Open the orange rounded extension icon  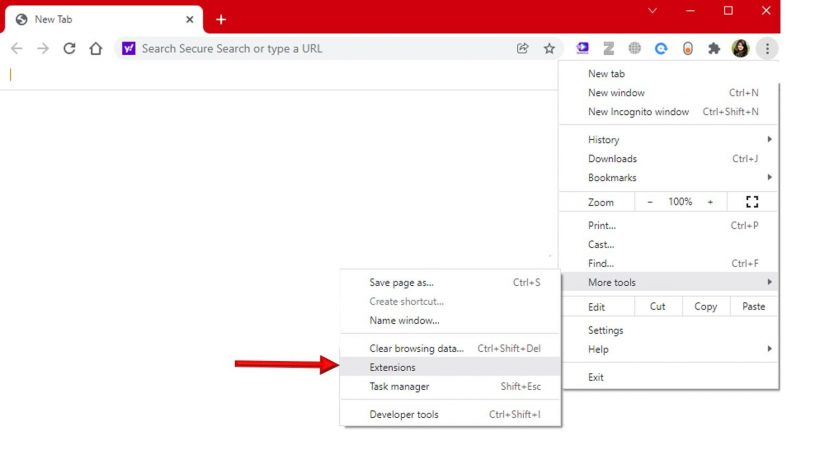[x=688, y=49]
